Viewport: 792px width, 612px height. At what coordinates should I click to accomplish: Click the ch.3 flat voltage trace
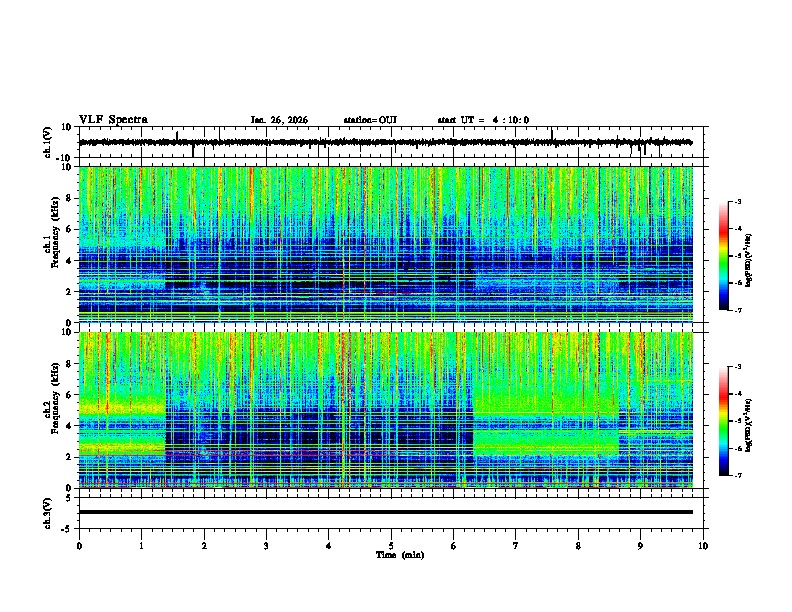click(386, 512)
